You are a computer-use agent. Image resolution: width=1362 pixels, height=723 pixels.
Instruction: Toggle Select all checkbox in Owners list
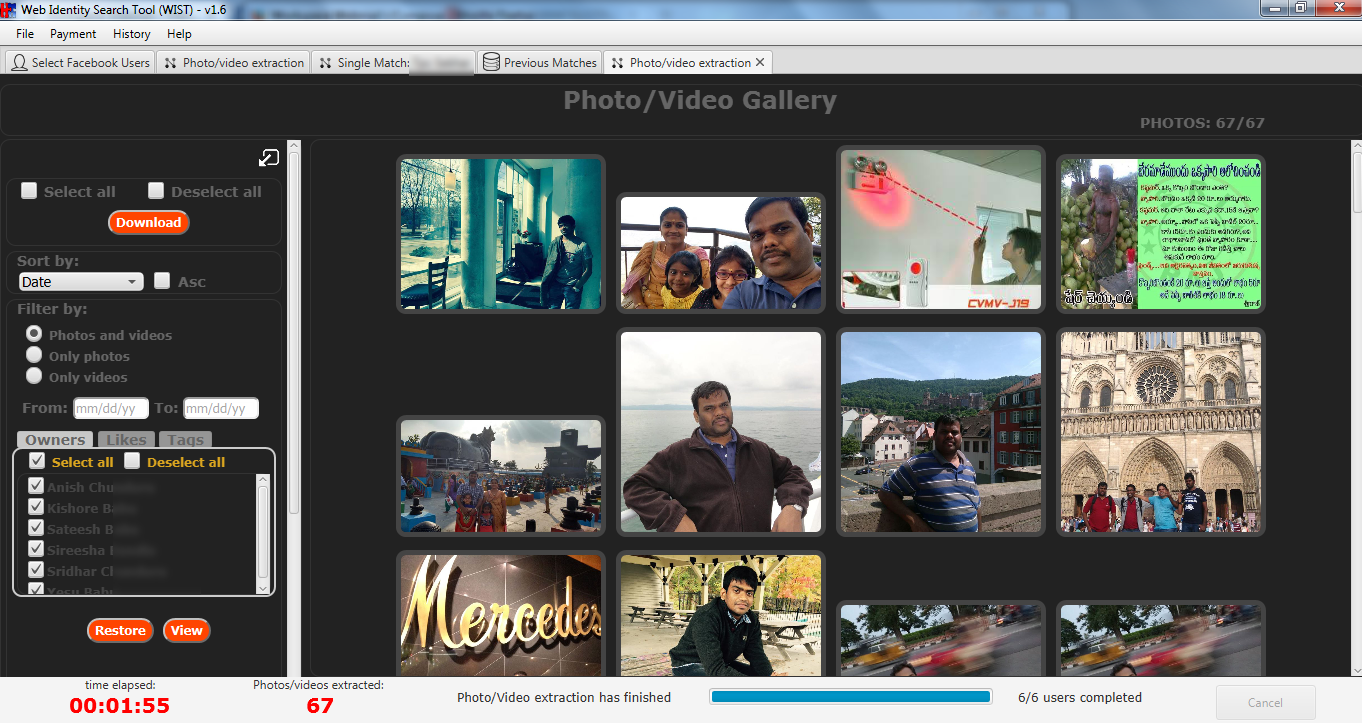(37, 461)
